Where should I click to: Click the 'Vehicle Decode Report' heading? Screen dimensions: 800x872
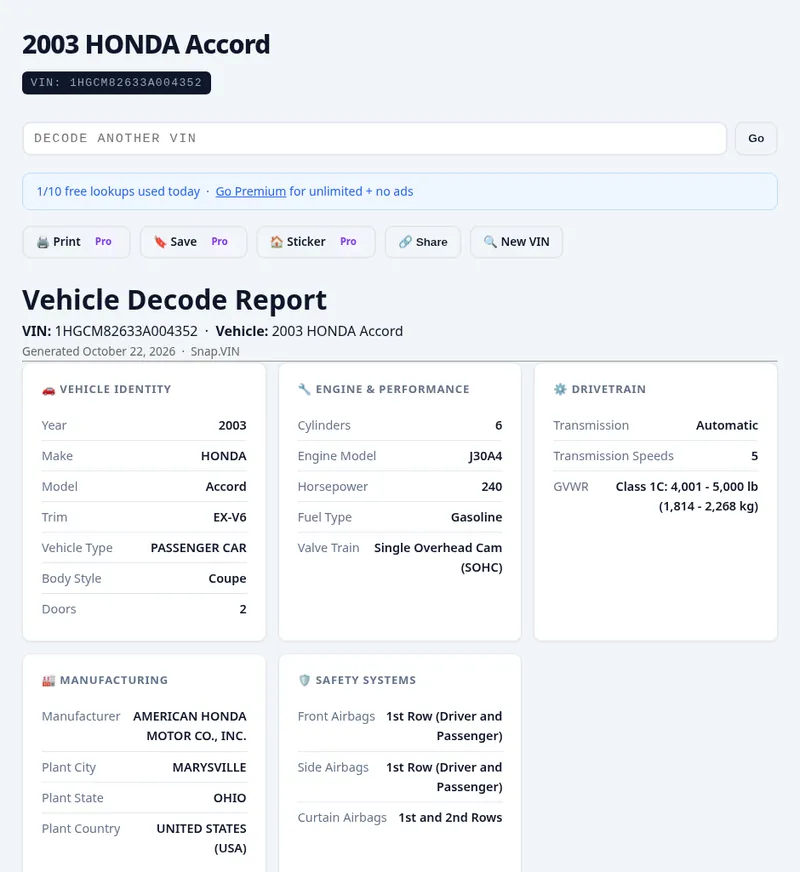(x=174, y=300)
